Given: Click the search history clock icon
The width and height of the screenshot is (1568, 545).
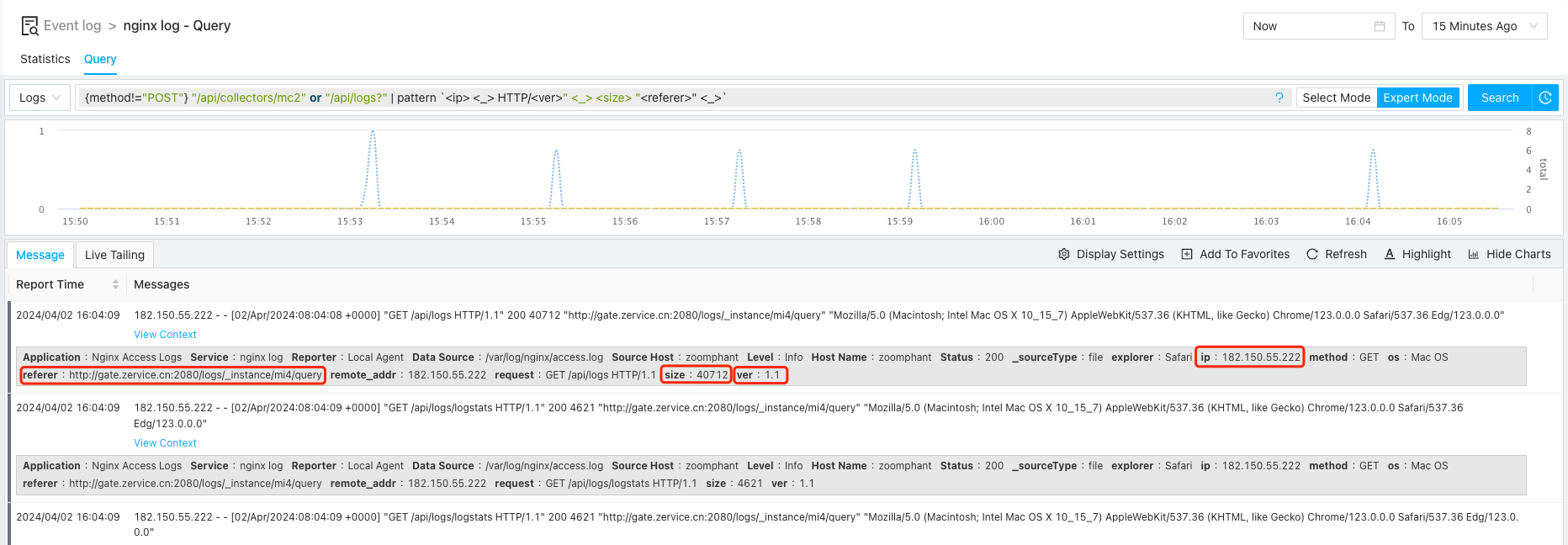Looking at the screenshot, I should coord(1545,98).
